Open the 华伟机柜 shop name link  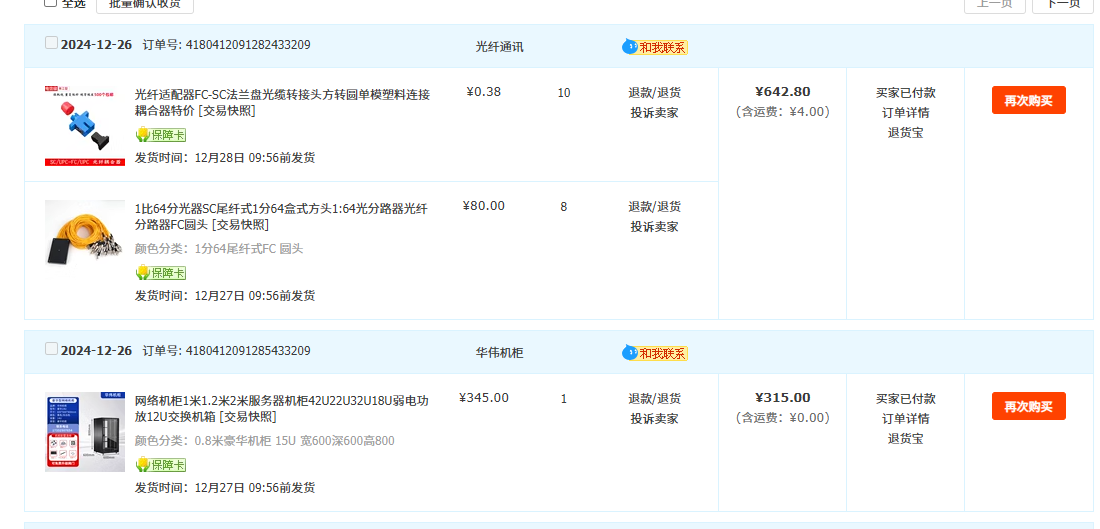point(499,353)
